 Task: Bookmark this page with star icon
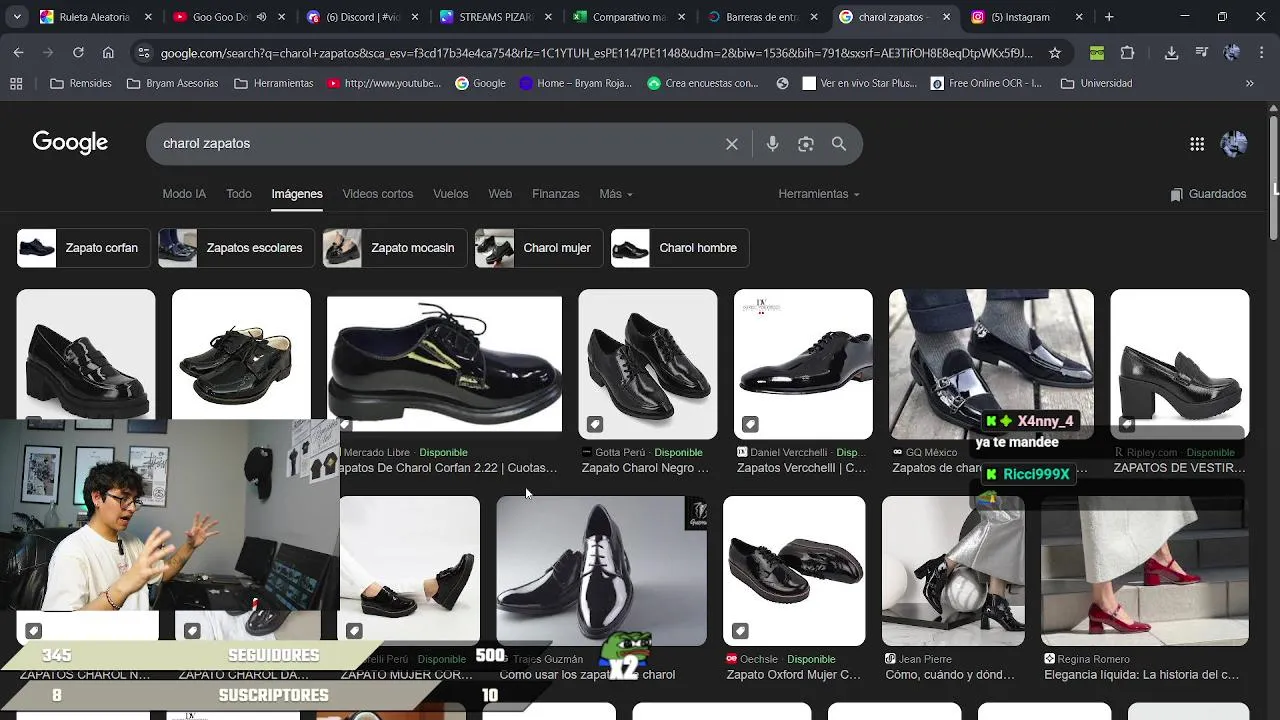click(x=1054, y=53)
